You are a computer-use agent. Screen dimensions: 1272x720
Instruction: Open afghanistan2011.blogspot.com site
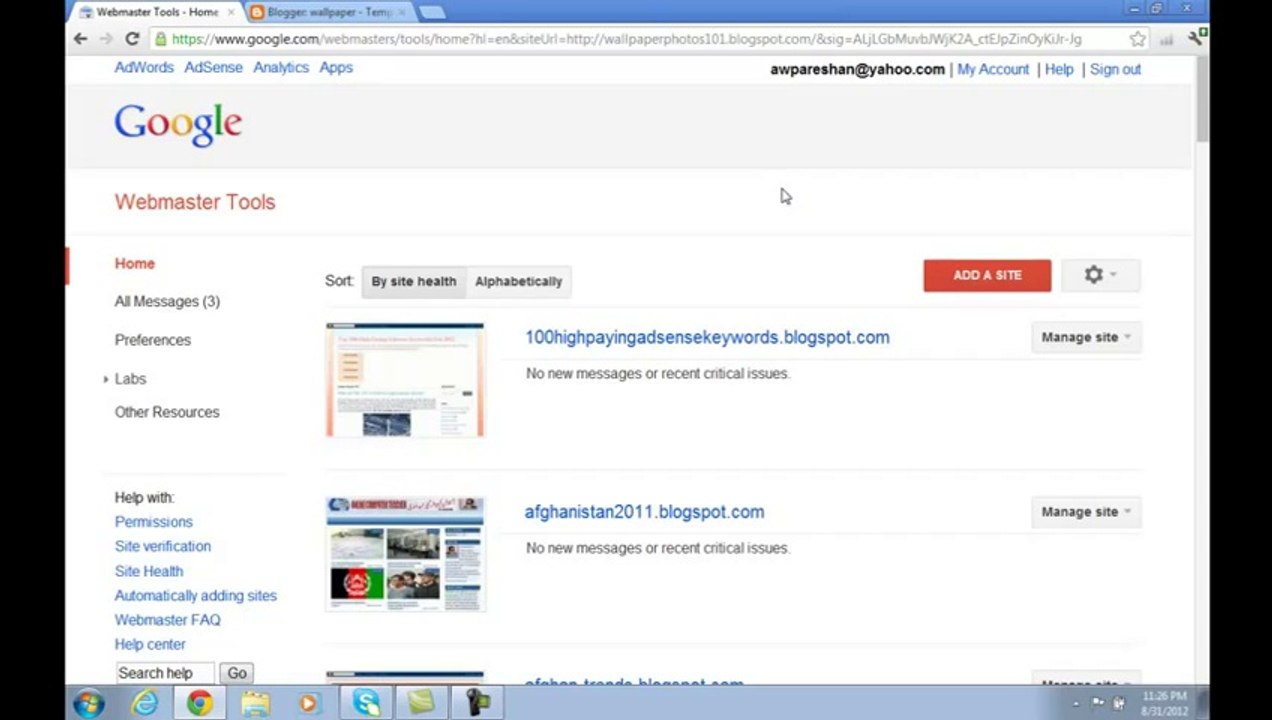click(x=644, y=512)
